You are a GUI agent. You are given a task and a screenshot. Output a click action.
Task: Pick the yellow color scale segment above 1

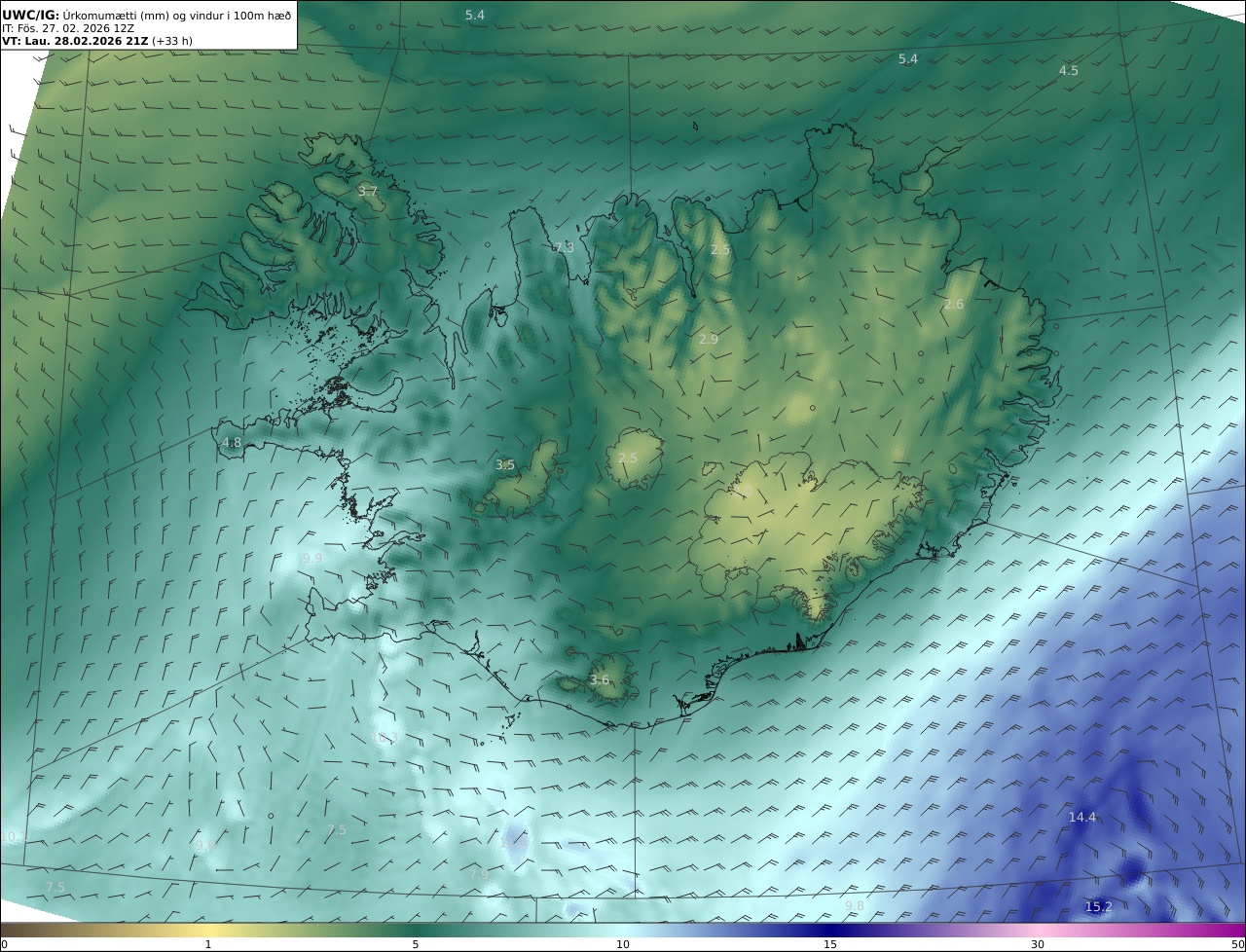208,930
